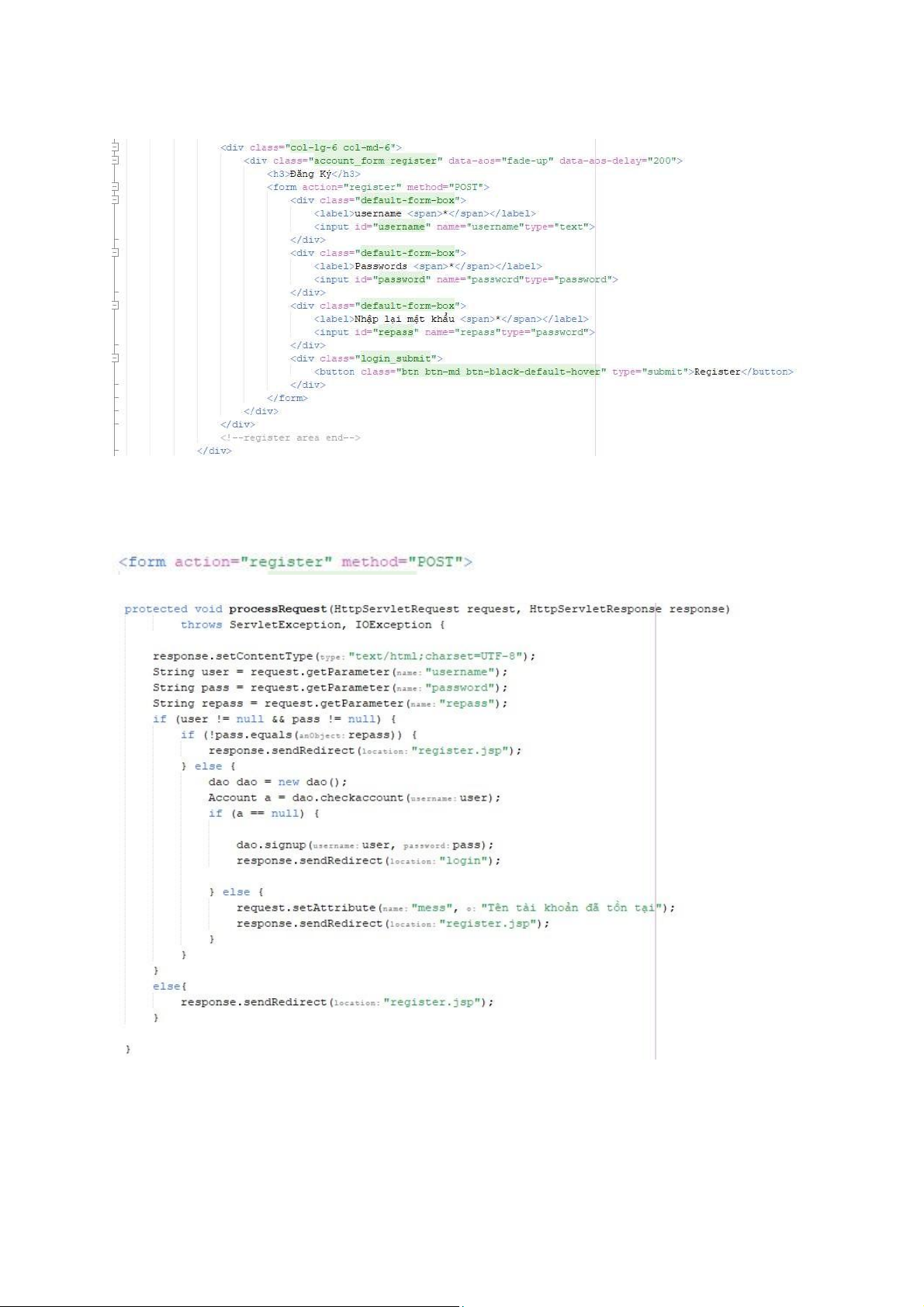Screen dimensions: 924x1307
Task: Click the String repass getParameter line
Action: (x=330, y=704)
